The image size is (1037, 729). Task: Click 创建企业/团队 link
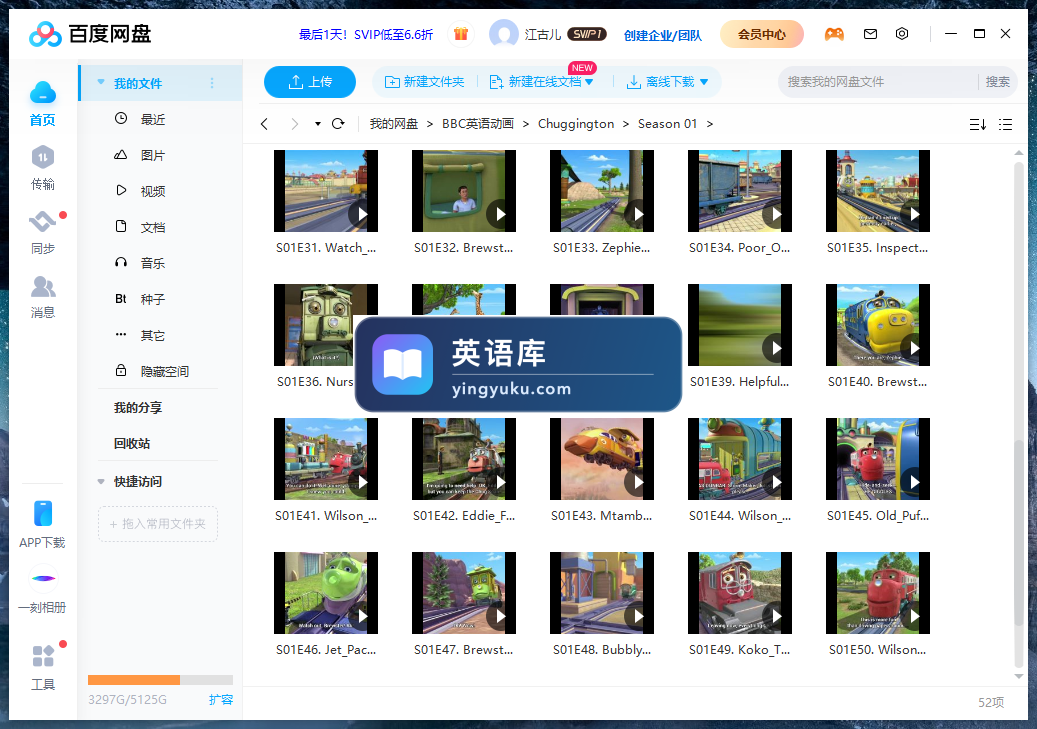663,35
